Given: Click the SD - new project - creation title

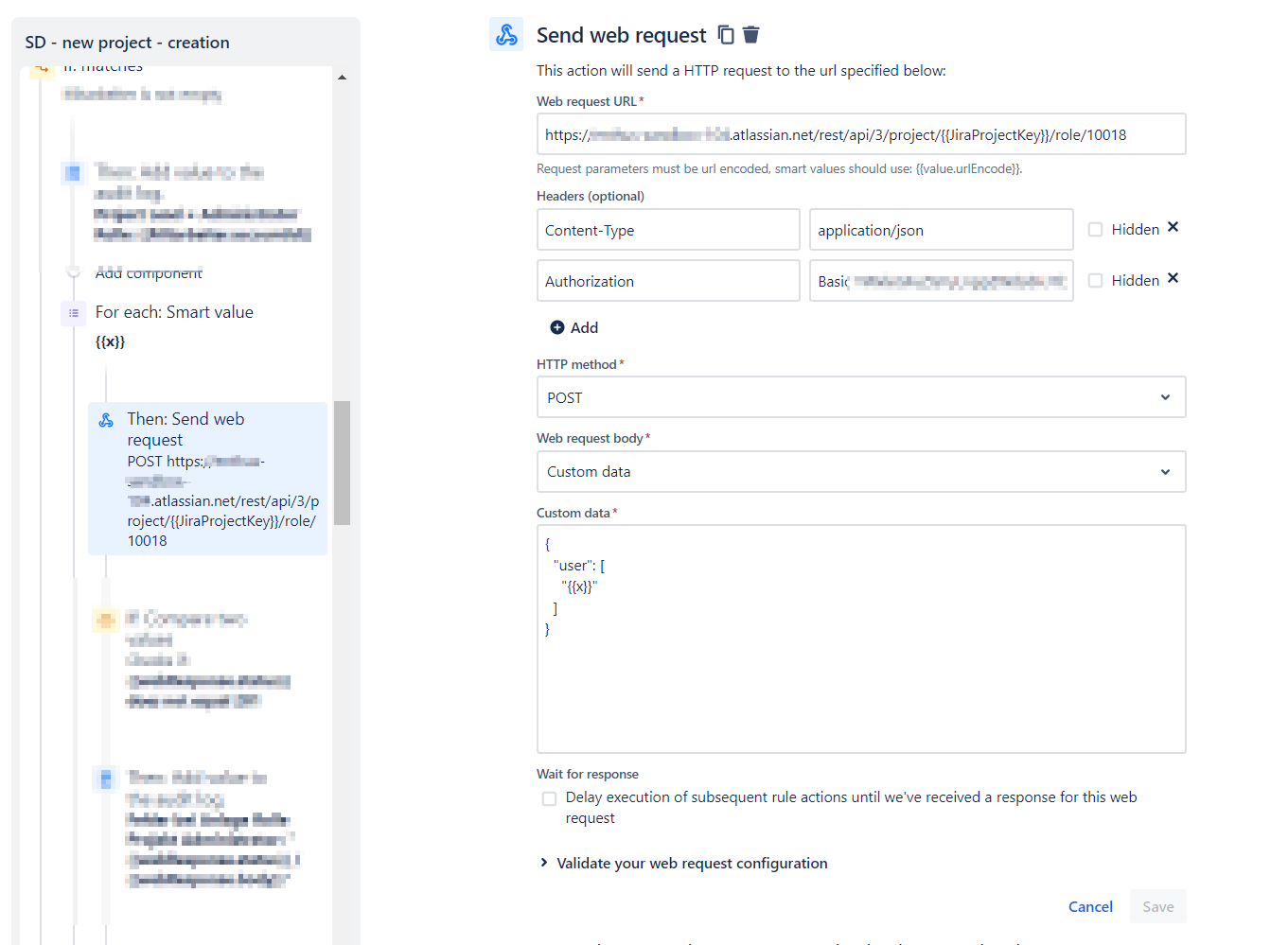Looking at the screenshot, I should pyautogui.click(x=127, y=43).
